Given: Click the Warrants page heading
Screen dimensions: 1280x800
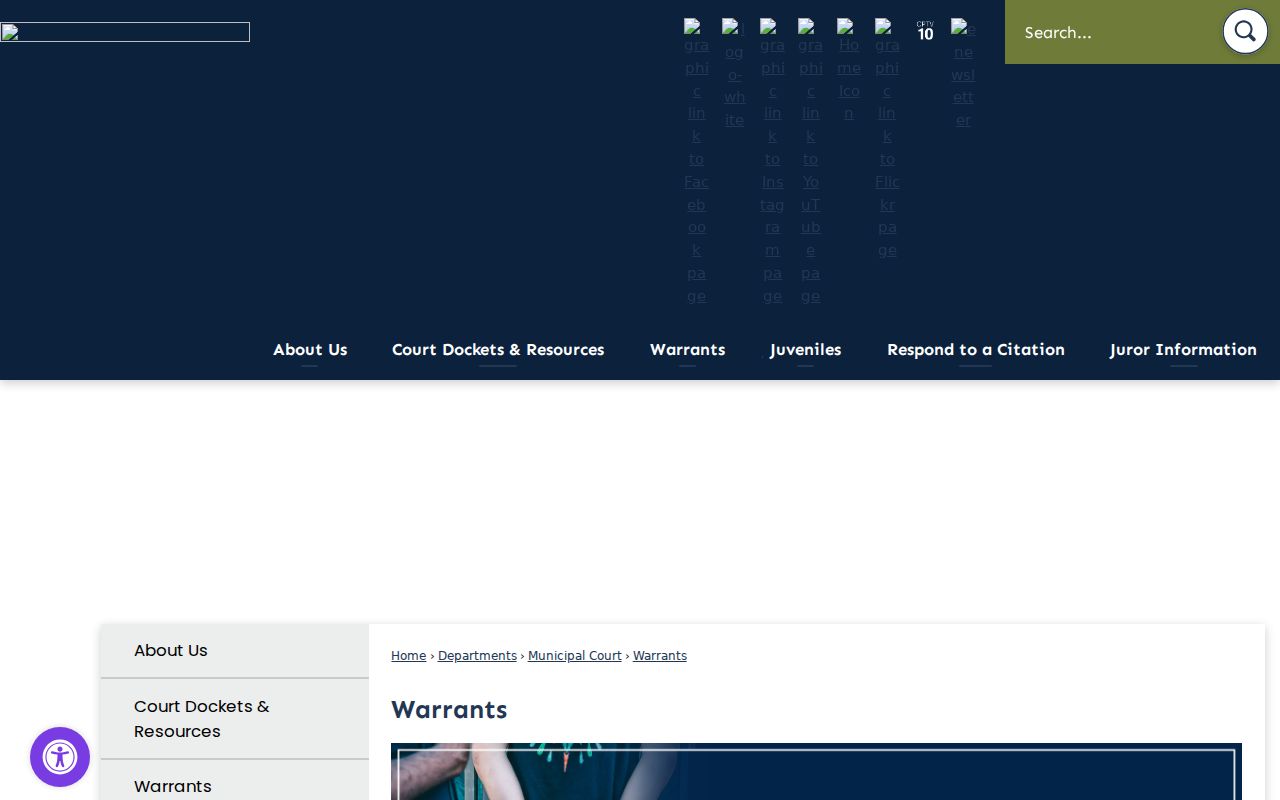Looking at the screenshot, I should tap(449, 710).
